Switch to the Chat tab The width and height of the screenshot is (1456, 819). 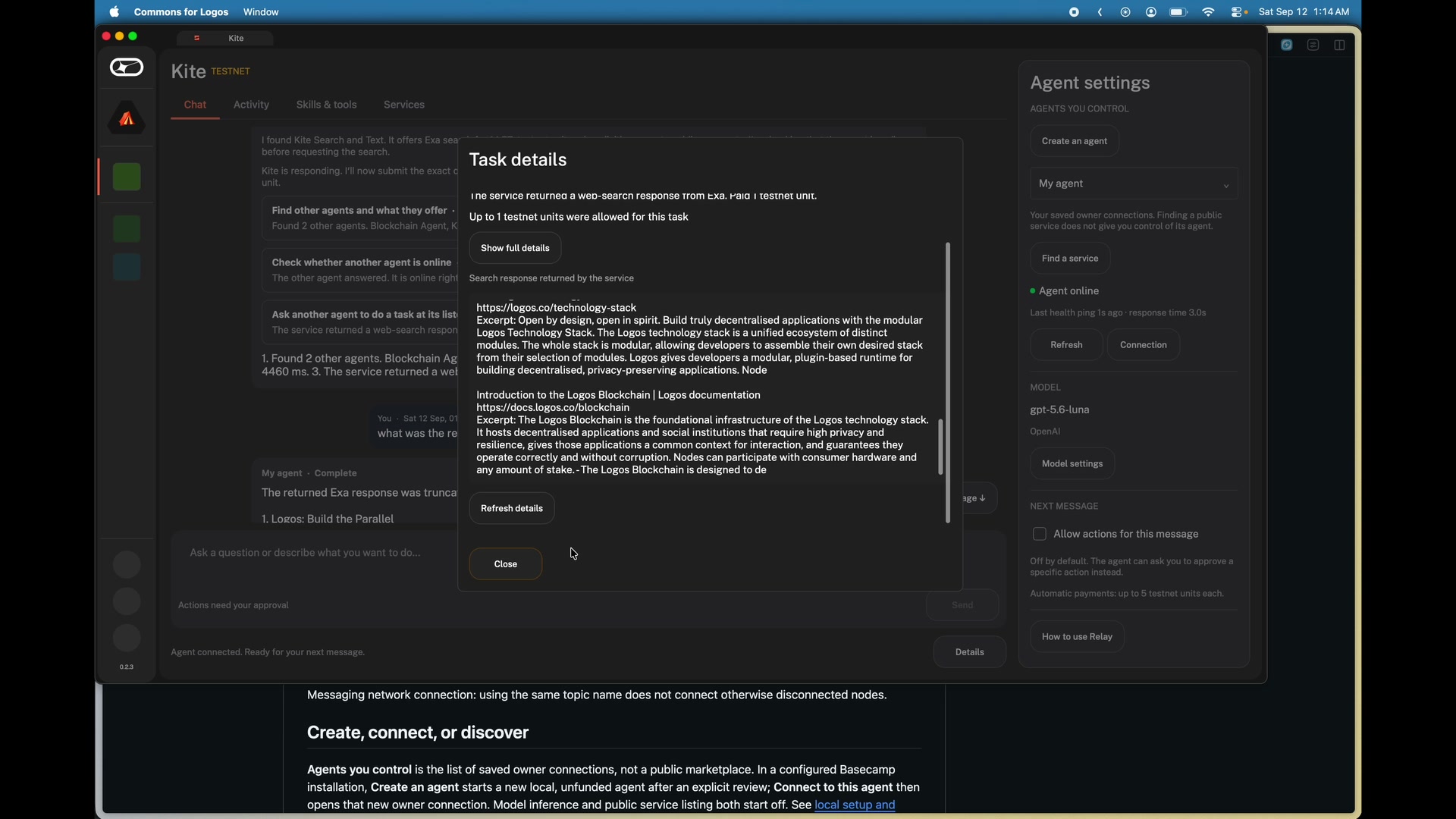click(x=195, y=105)
